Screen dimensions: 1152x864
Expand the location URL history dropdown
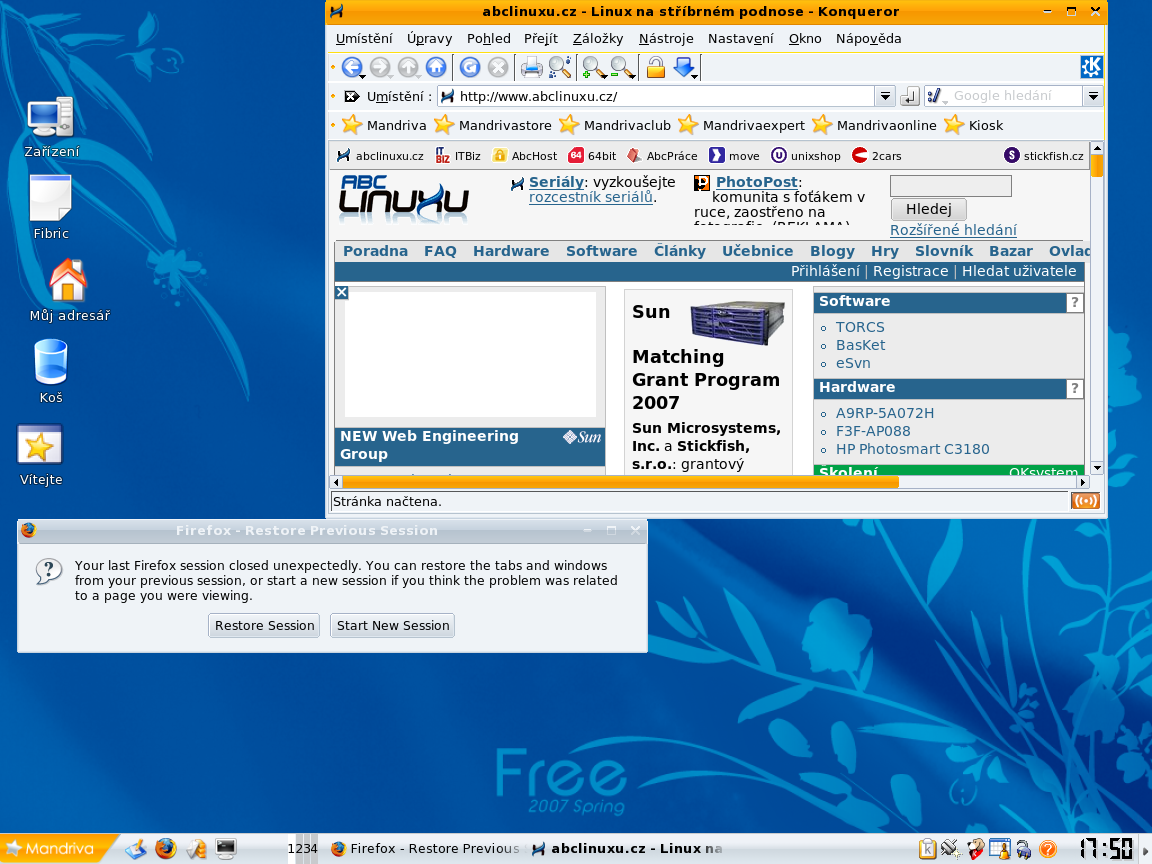point(885,96)
